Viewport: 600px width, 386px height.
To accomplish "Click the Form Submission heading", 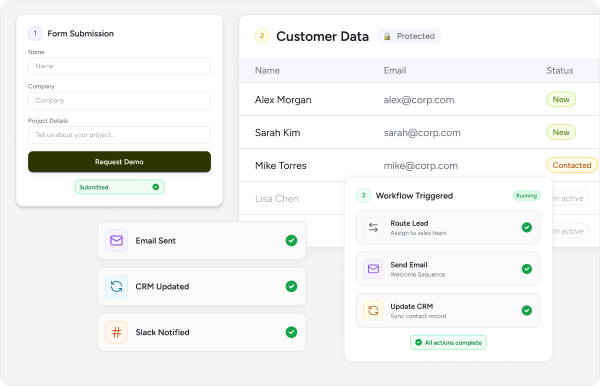I will (80, 34).
